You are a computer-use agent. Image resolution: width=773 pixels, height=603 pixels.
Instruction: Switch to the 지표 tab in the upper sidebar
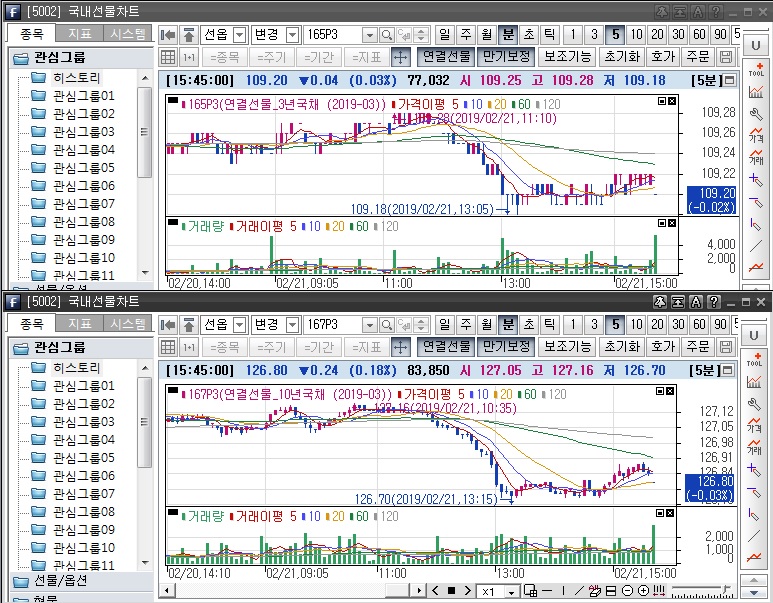tap(79, 33)
